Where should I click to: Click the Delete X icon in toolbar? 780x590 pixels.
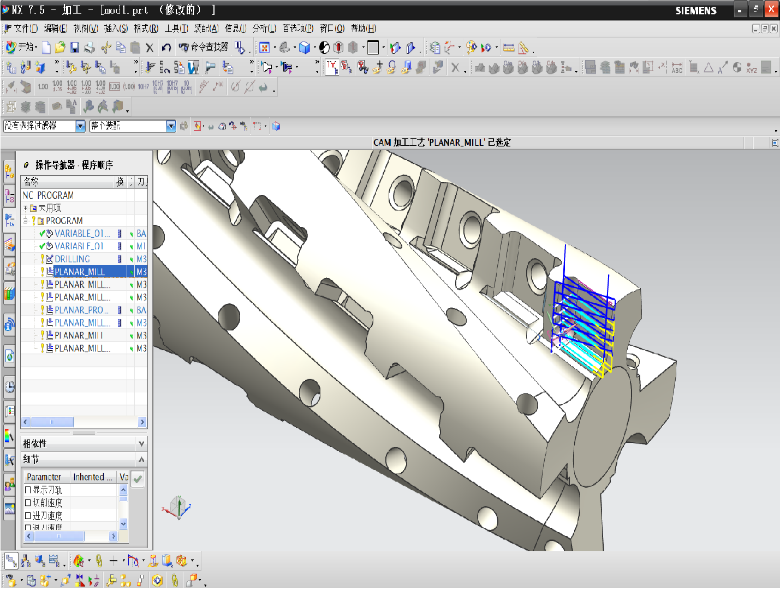click(x=150, y=47)
